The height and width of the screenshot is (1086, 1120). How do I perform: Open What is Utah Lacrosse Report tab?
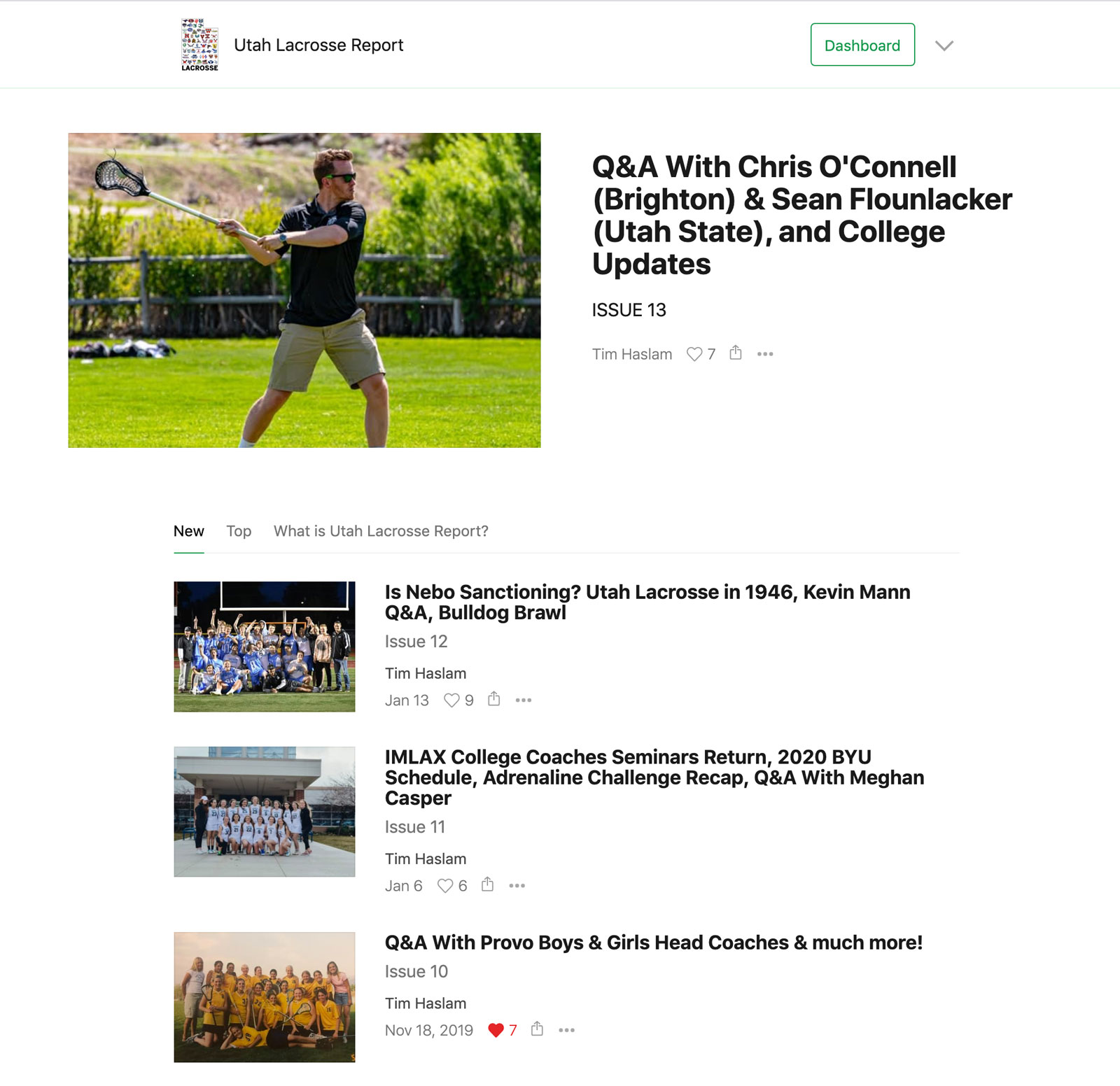click(x=381, y=531)
